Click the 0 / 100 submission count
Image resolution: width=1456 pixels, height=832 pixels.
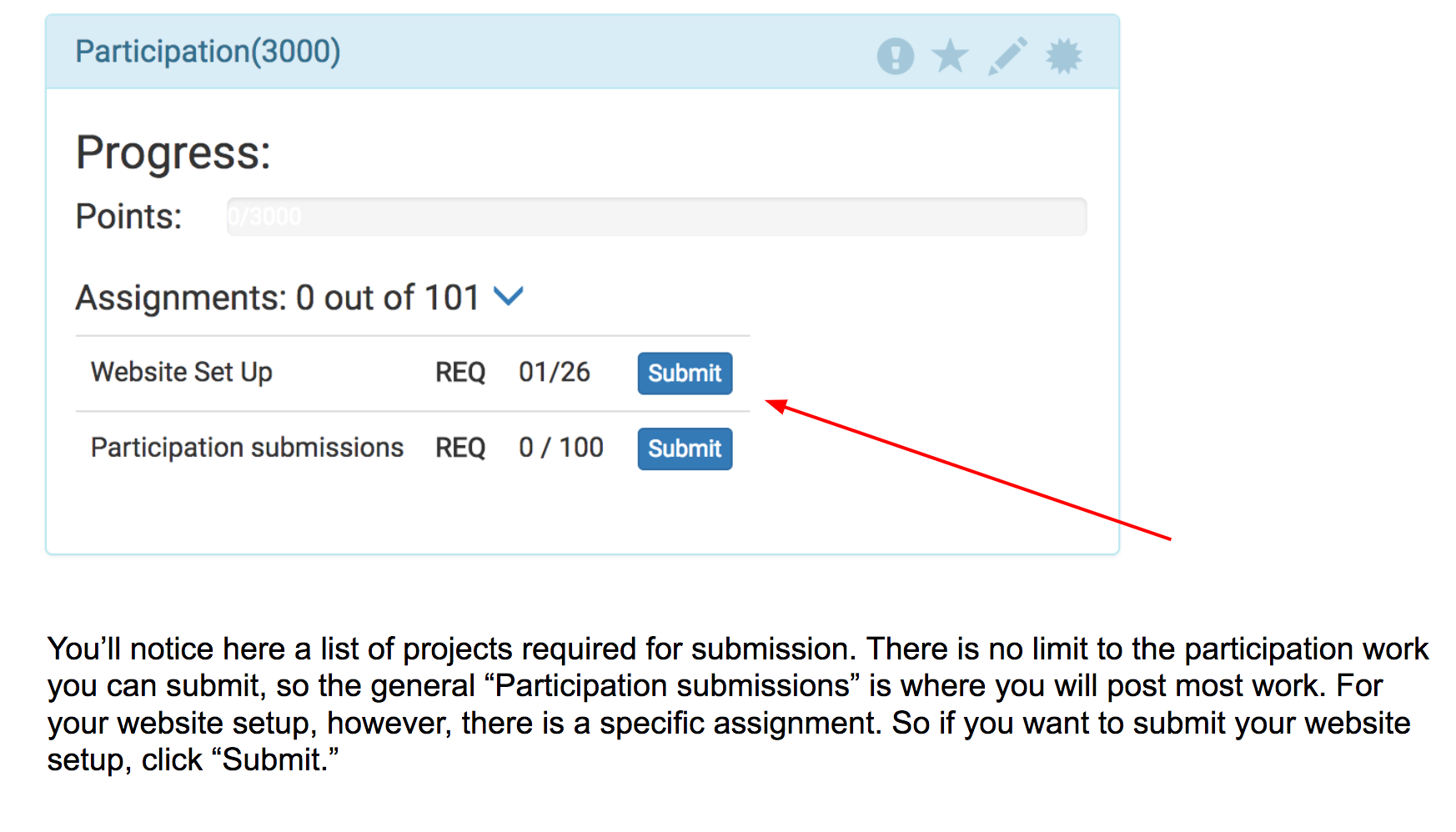click(560, 448)
